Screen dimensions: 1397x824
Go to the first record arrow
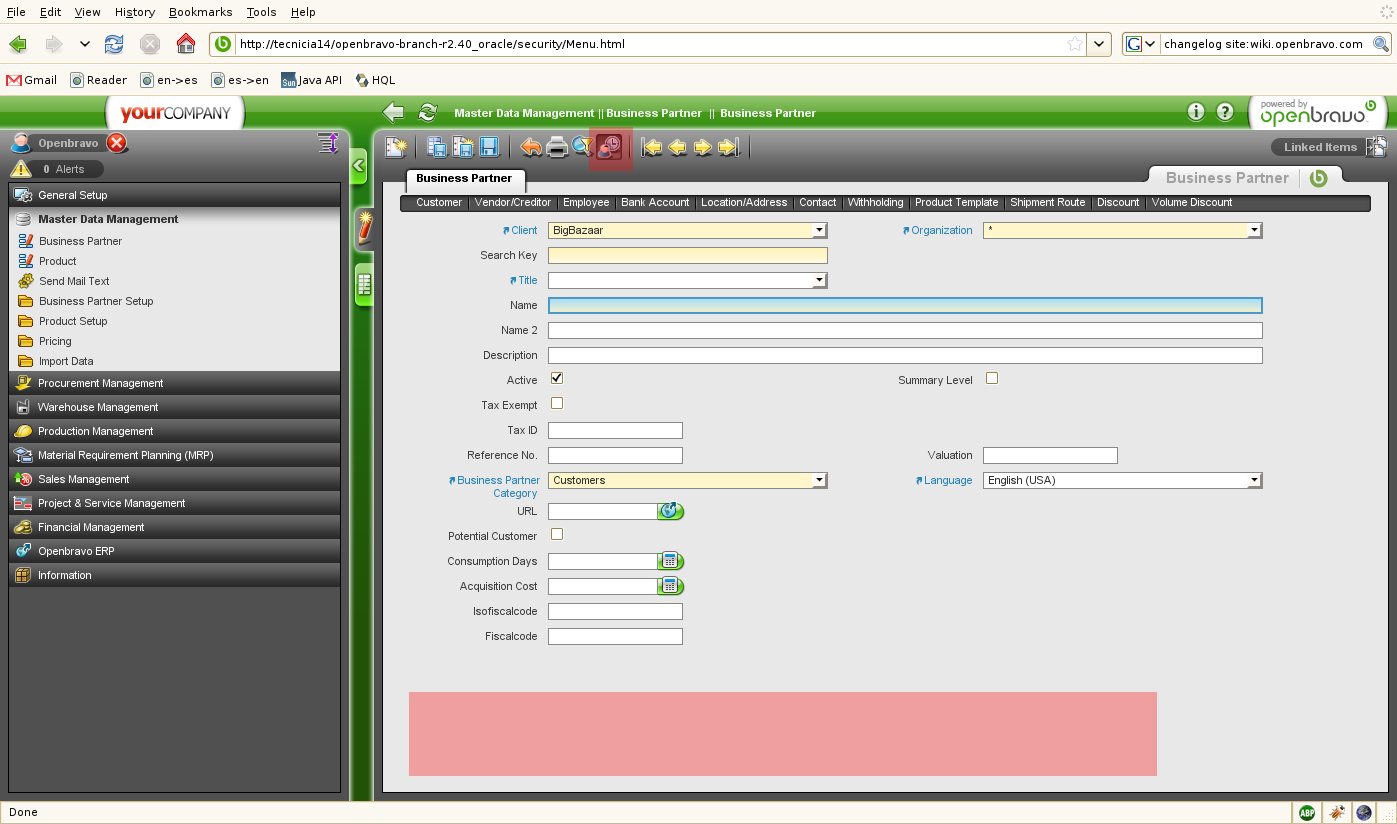pyautogui.click(x=652, y=148)
